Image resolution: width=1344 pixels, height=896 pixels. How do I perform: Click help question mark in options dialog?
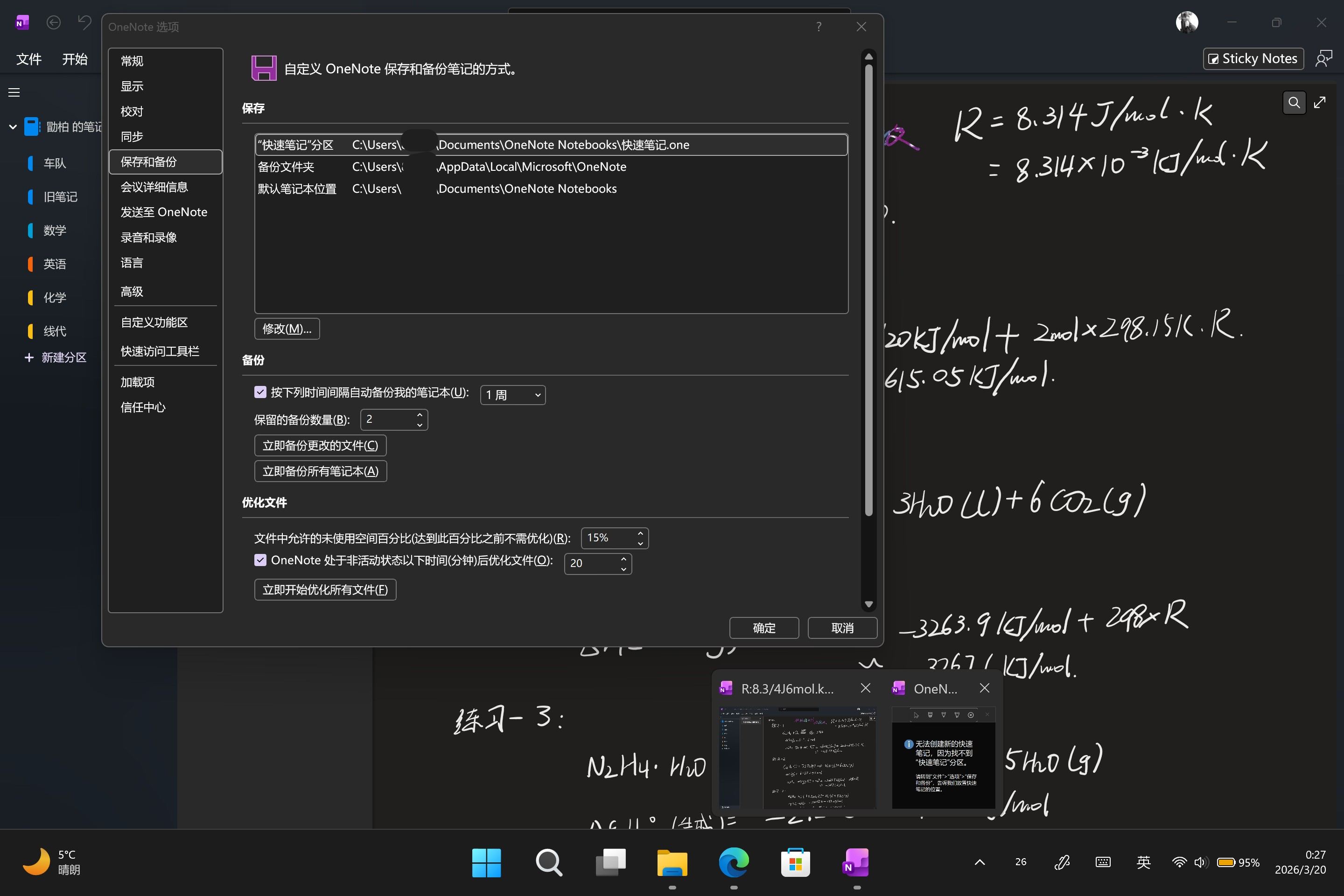tap(818, 27)
